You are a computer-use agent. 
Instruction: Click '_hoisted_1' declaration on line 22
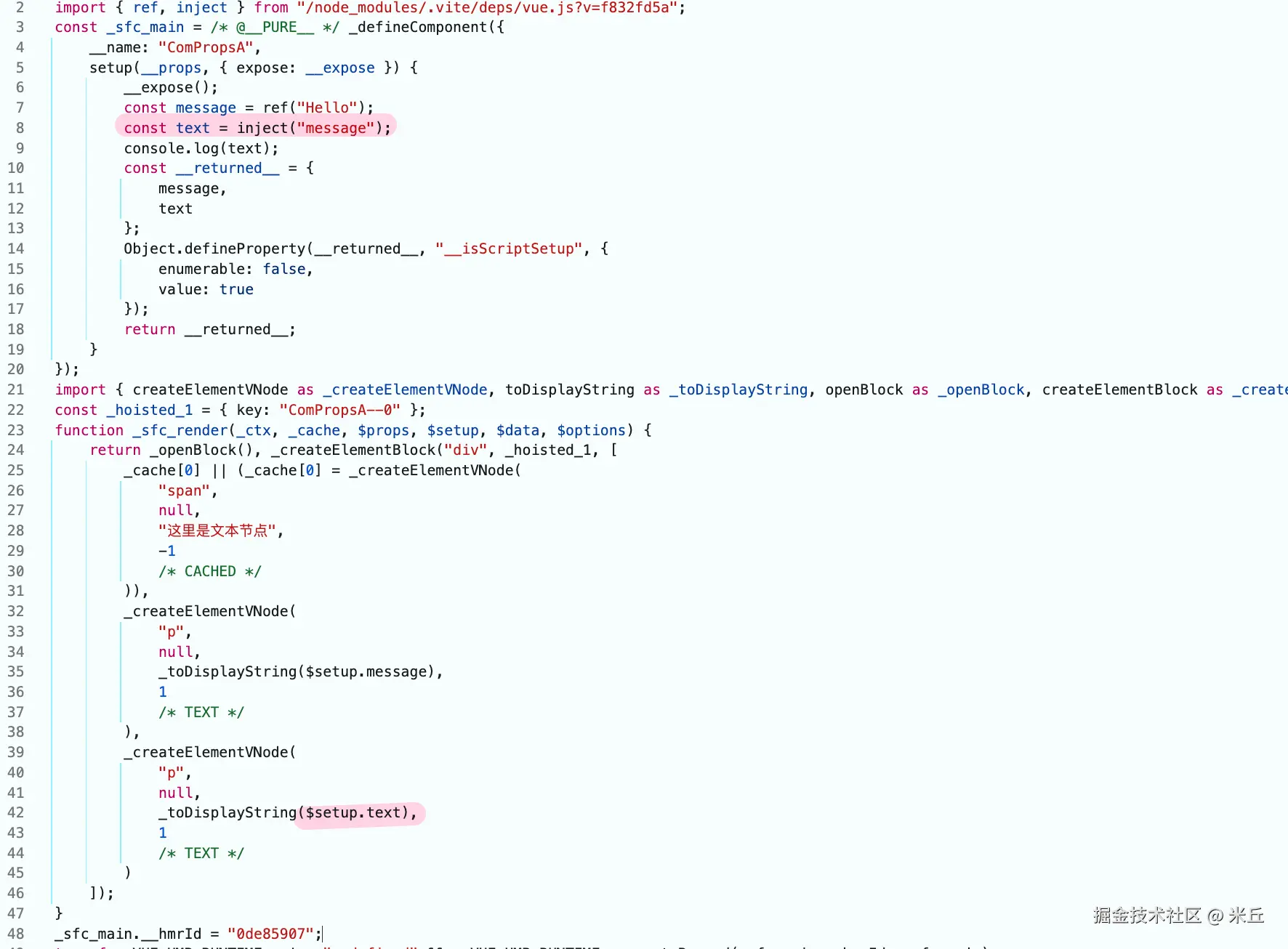(150, 410)
